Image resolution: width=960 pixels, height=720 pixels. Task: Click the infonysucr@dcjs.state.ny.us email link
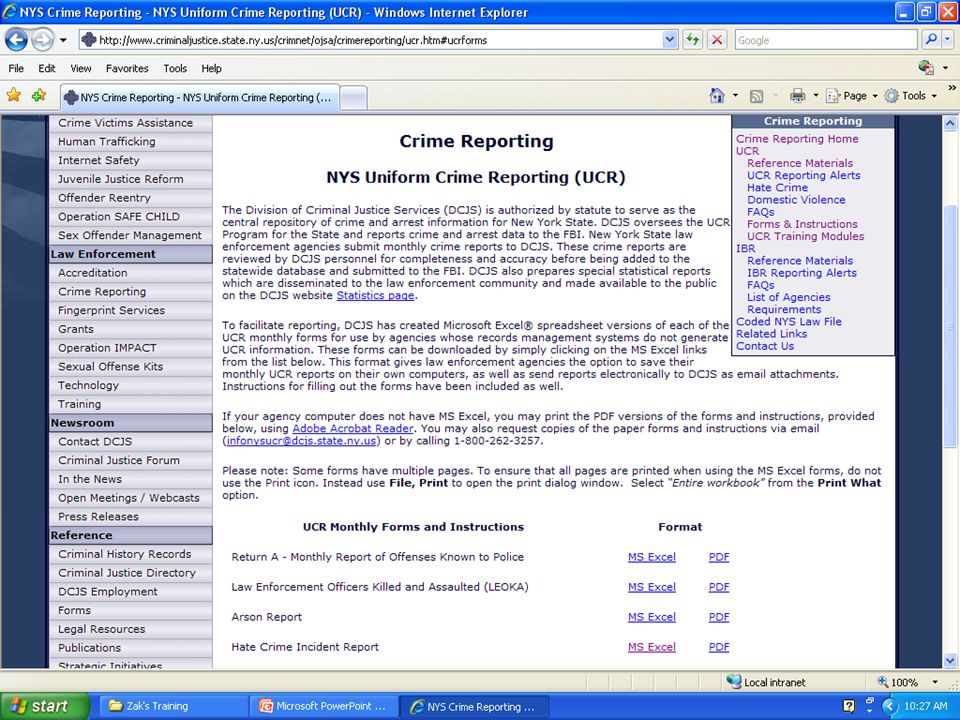click(x=301, y=441)
